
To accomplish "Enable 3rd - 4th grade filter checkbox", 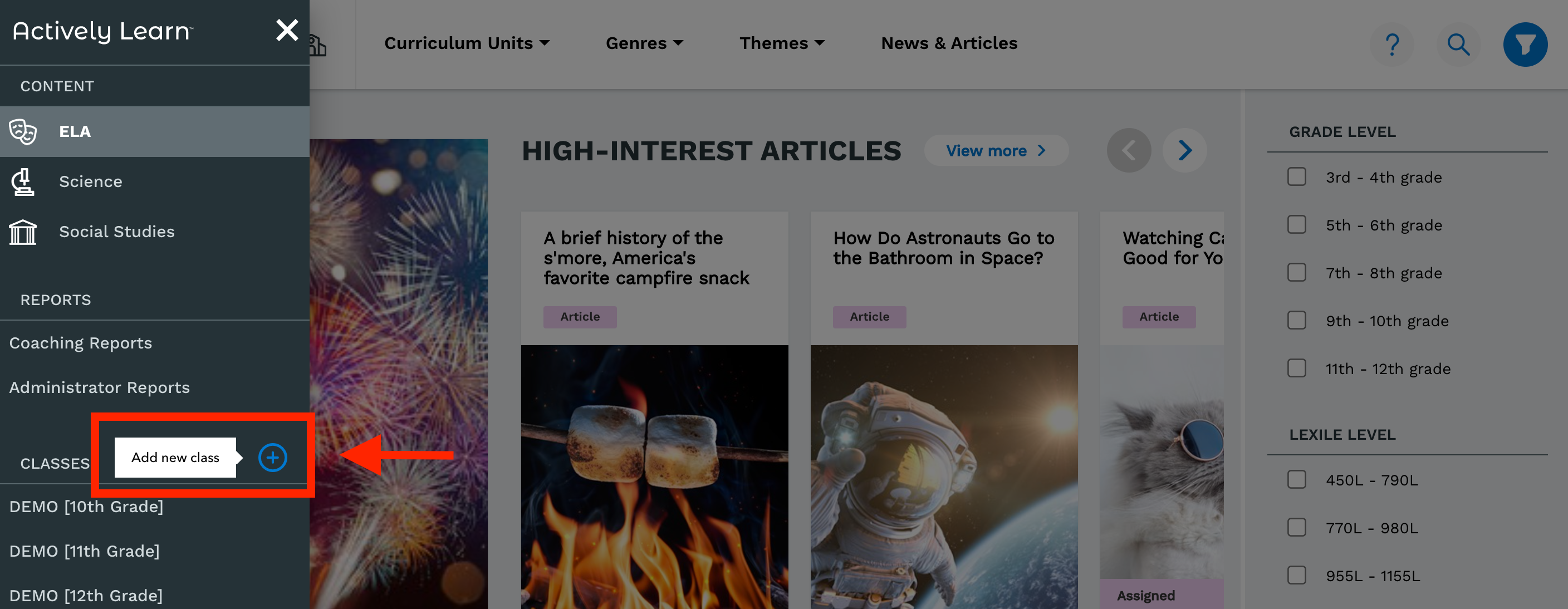I will [x=1297, y=177].
